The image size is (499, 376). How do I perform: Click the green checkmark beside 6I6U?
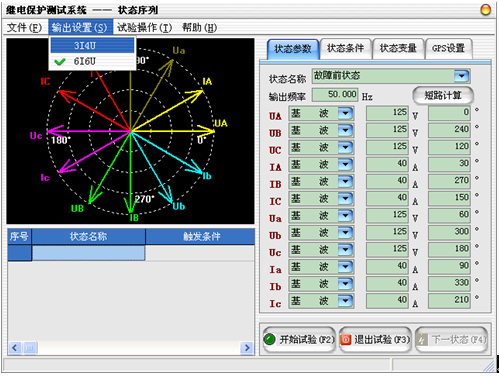60,61
